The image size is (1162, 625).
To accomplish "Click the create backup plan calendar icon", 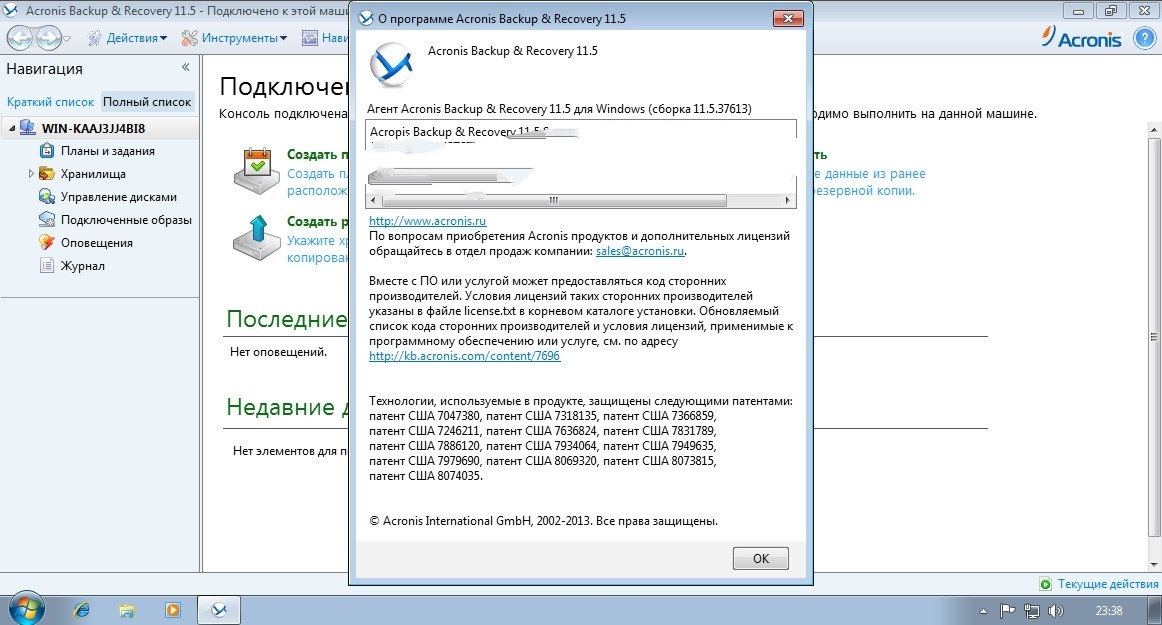I will click(x=257, y=171).
